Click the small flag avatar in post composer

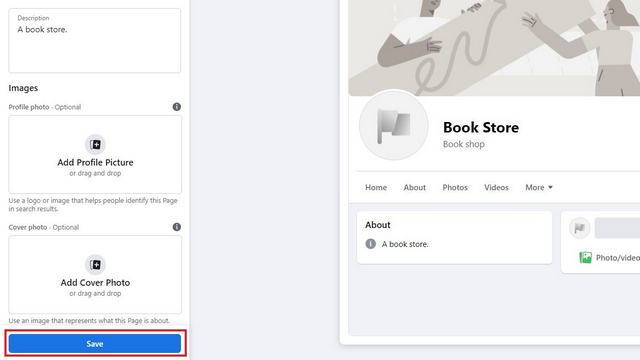point(580,228)
